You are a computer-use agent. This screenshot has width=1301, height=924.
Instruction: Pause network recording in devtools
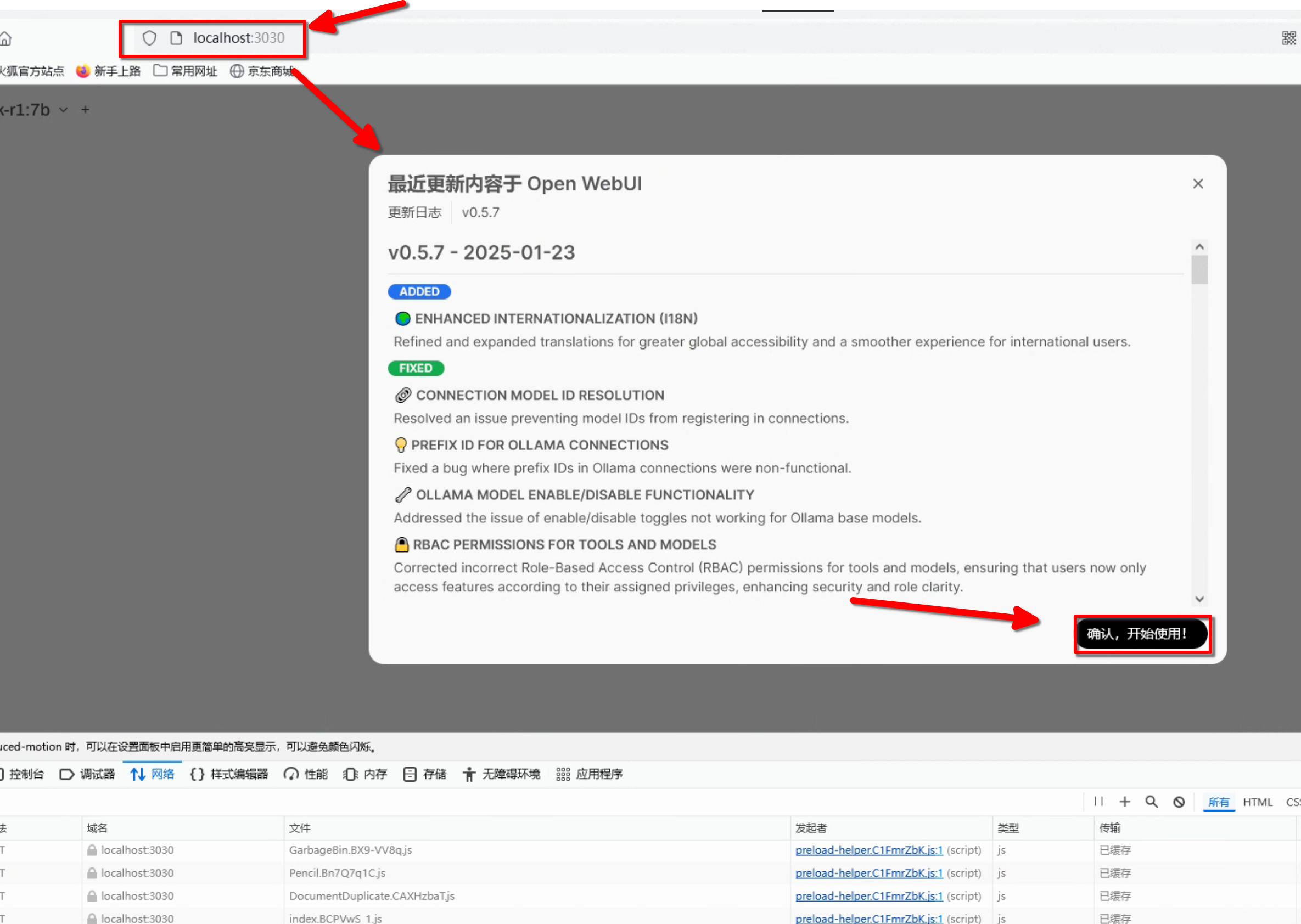pyautogui.click(x=1098, y=802)
